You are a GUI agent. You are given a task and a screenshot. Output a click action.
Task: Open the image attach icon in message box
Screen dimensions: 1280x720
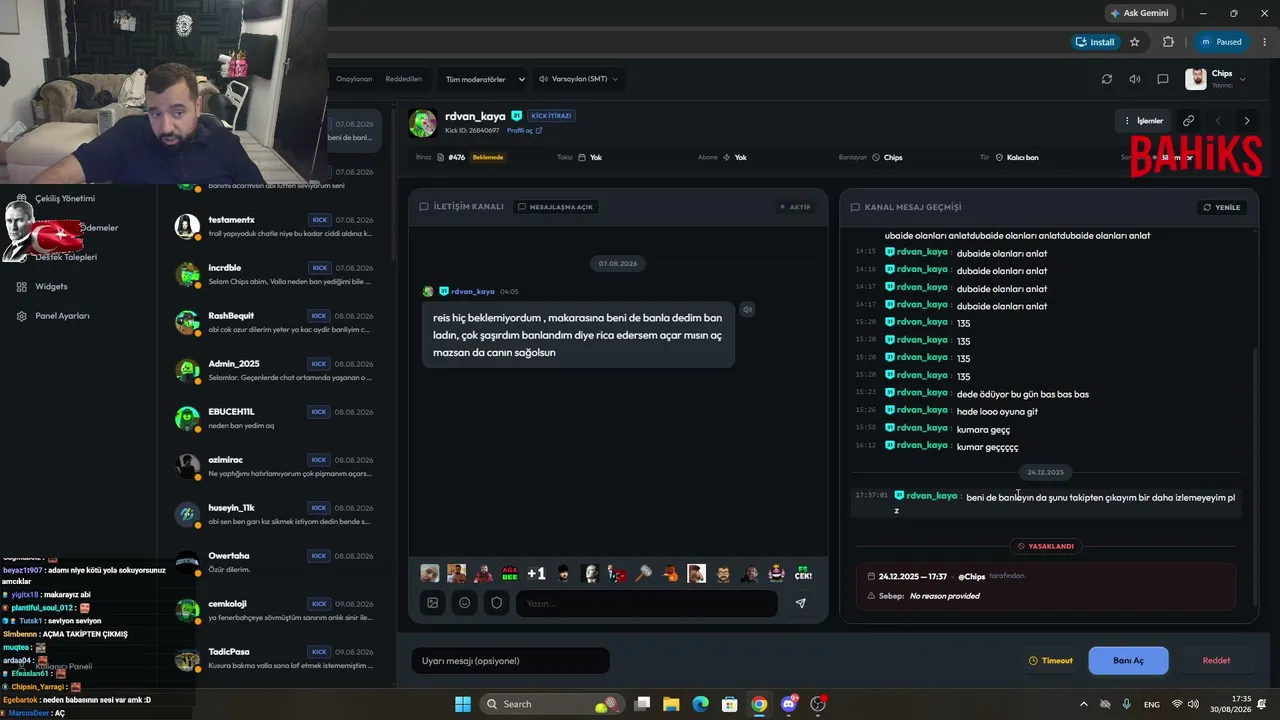click(433, 603)
